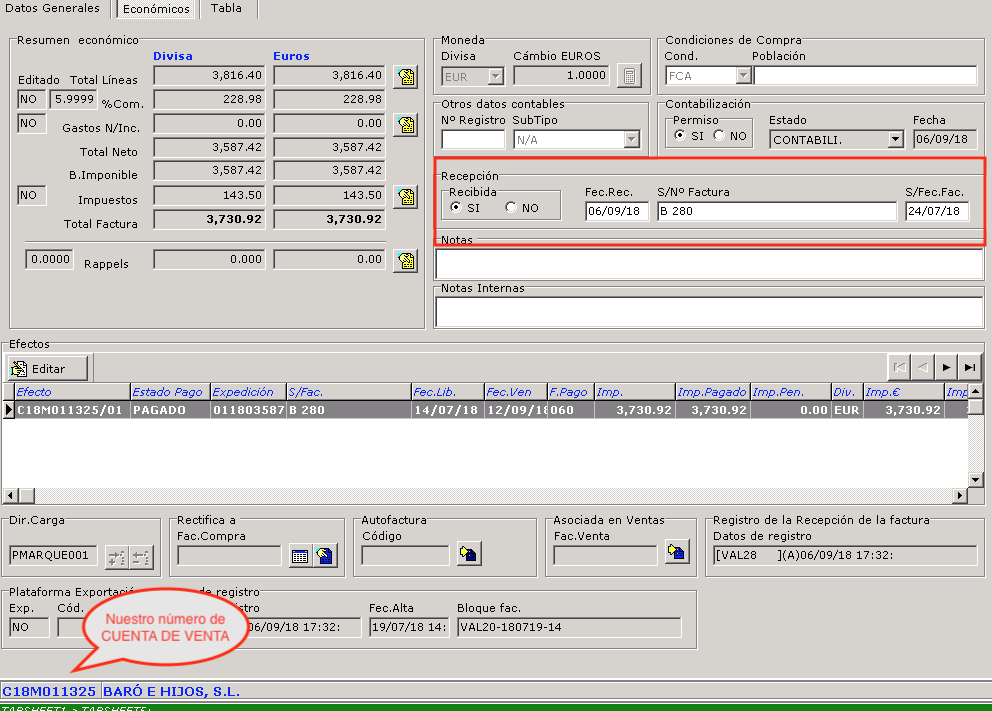Open calculator icon next to Cámbio EUROS
Viewport: 992px width, 711px height.
click(x=628, y=76)
